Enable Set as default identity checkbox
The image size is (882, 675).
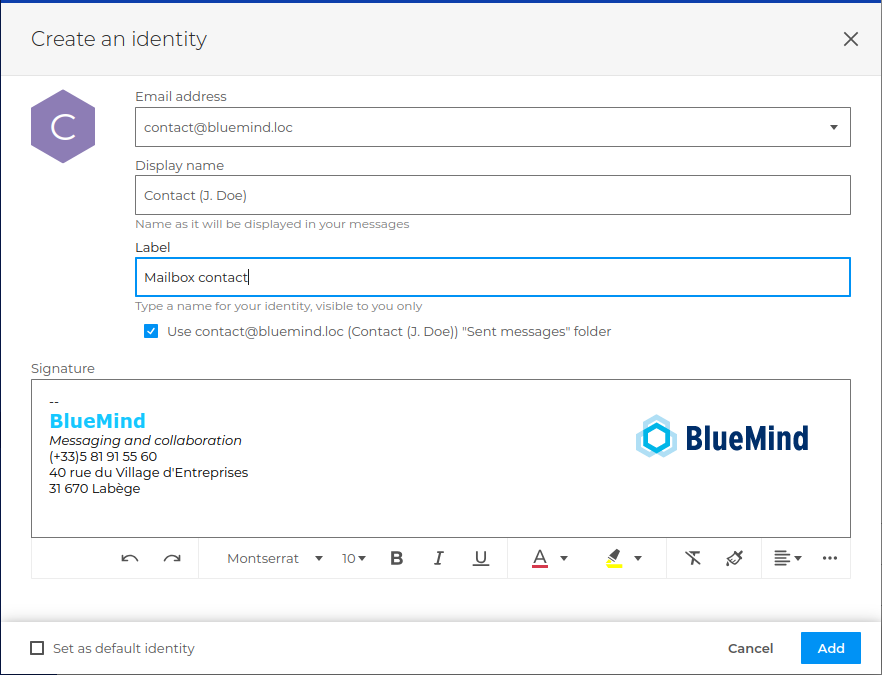37,648
